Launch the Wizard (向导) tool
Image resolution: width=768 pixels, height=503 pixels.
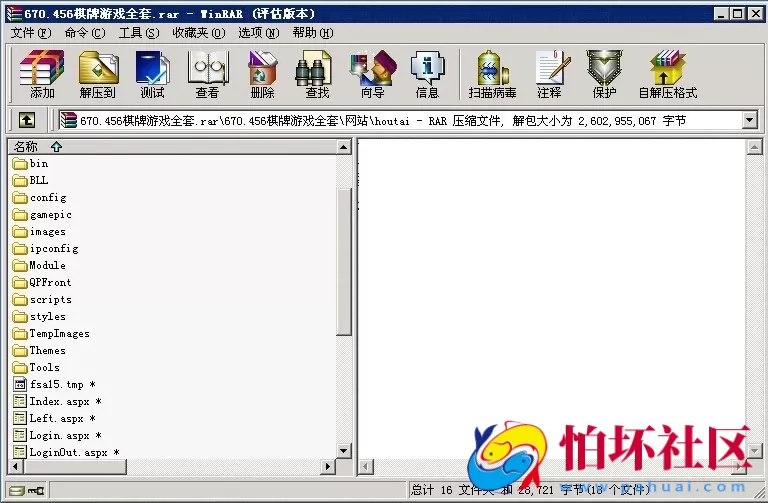372,75
